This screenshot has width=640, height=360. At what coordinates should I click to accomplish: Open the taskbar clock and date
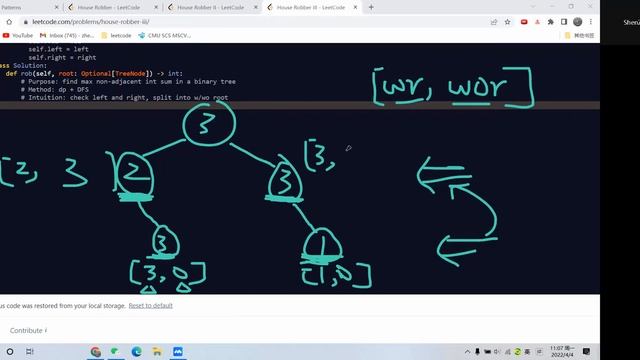[562, 351]
